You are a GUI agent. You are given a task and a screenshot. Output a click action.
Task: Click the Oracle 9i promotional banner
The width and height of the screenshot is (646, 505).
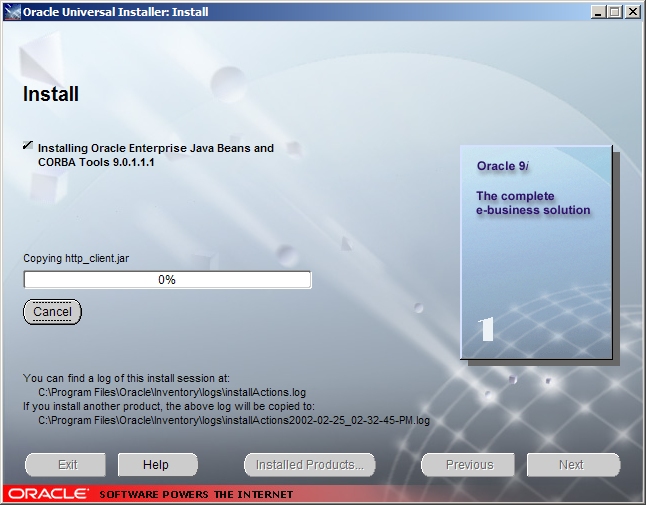pos(536,252)
